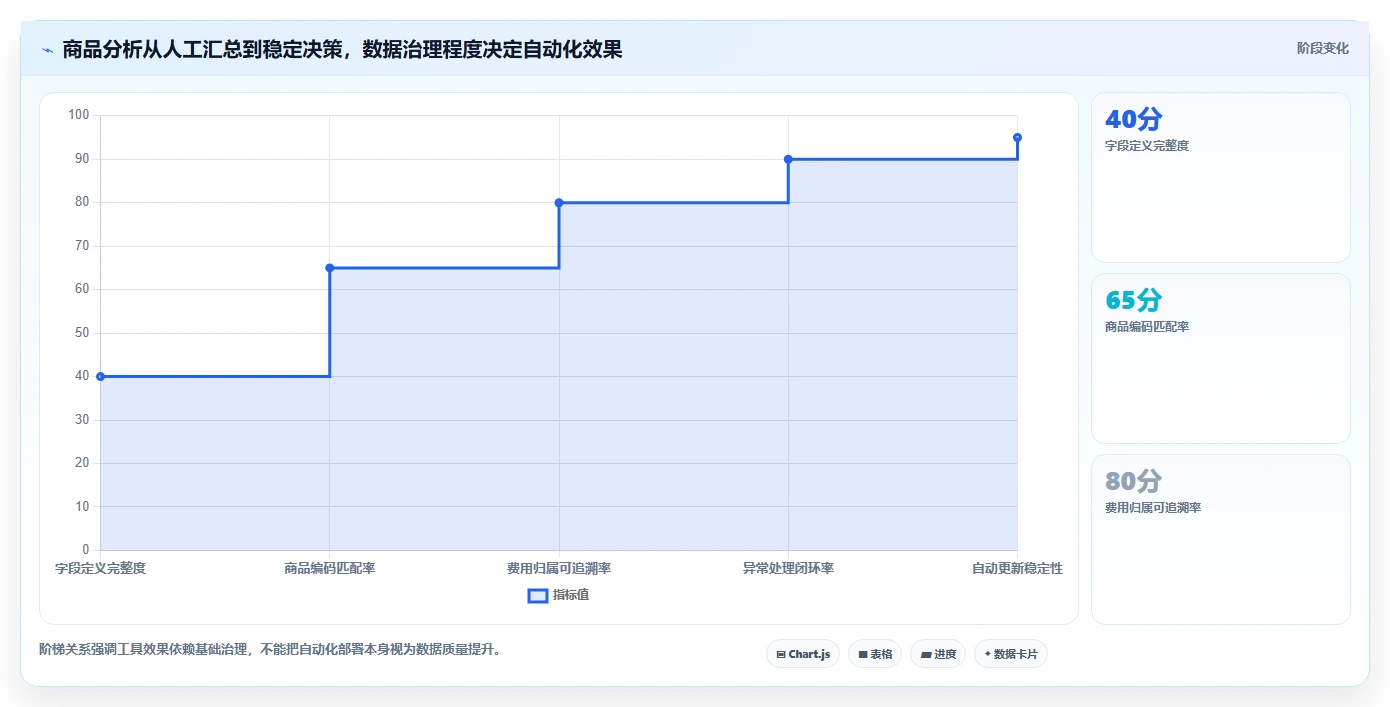This screenshot has height=707, width=1390.
Task: Click x-axis label 自动更新稳定性
Action: [1017, 568]
